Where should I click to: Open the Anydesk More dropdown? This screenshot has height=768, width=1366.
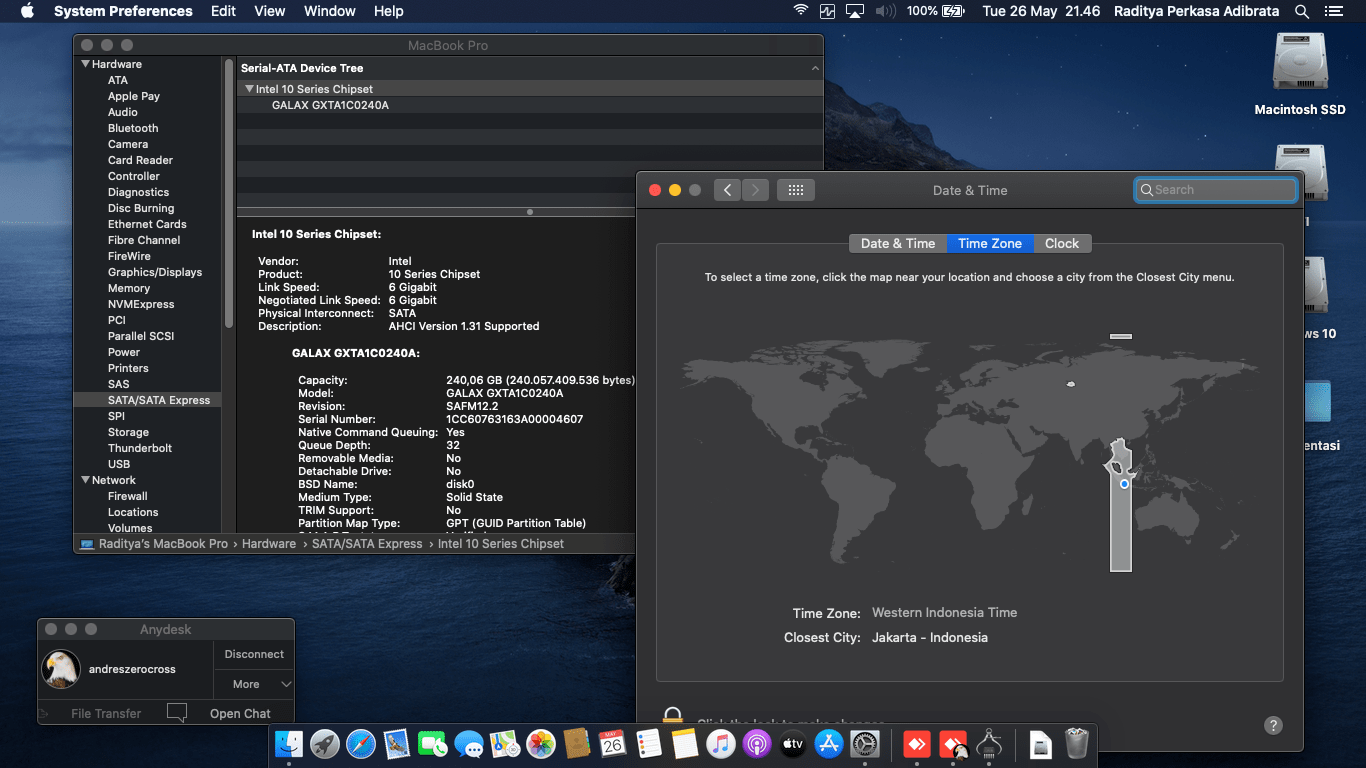(x=254, y=684)
